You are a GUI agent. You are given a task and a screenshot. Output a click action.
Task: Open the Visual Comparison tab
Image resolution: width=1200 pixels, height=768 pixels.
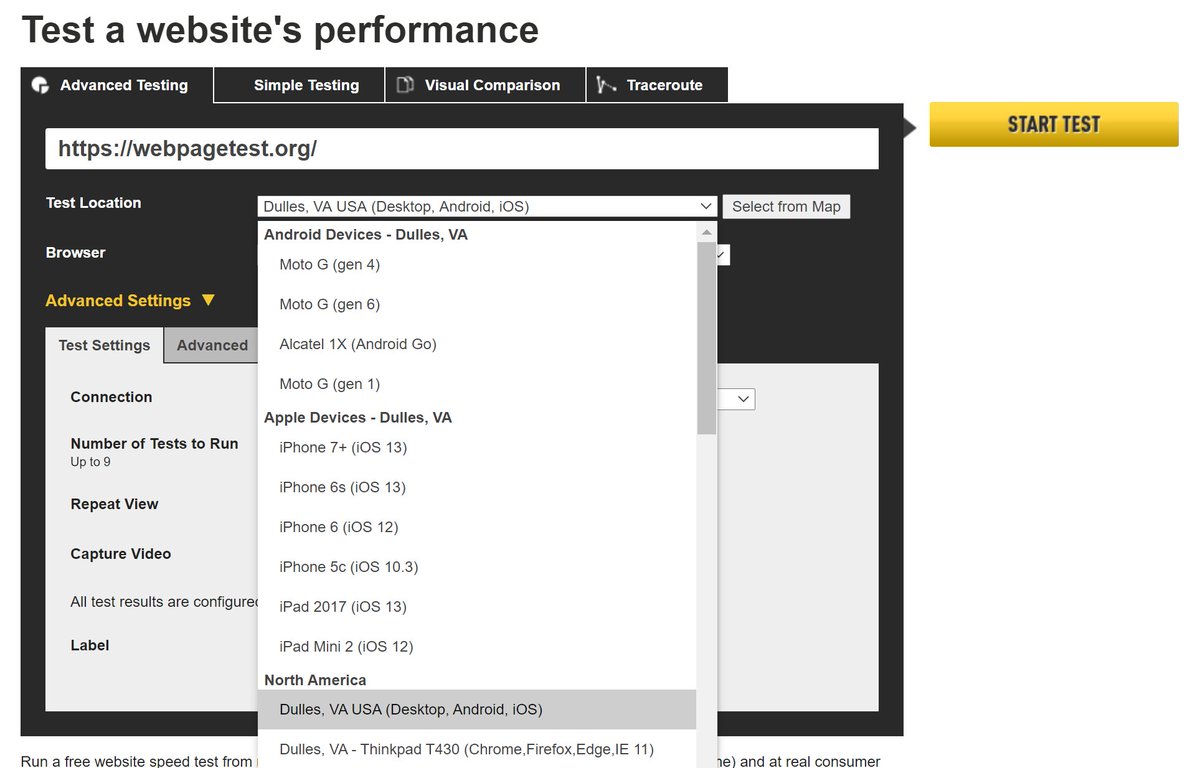[x=486, y=85]
